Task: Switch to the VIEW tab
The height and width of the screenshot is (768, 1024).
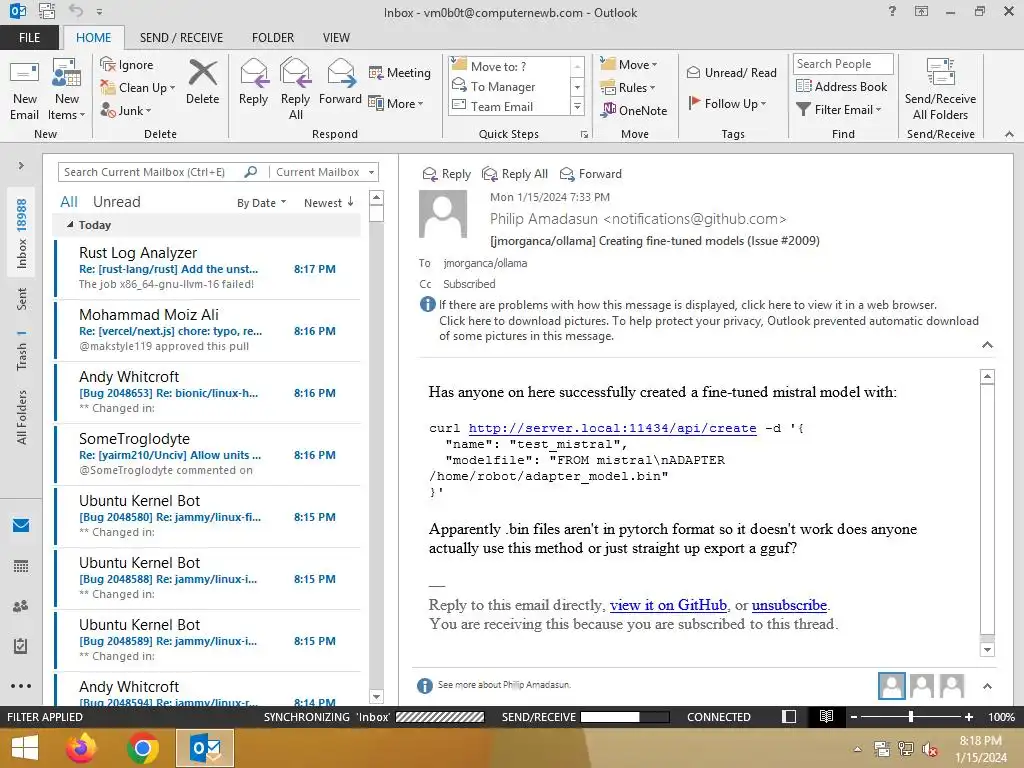Action: (x=336, y=38)
